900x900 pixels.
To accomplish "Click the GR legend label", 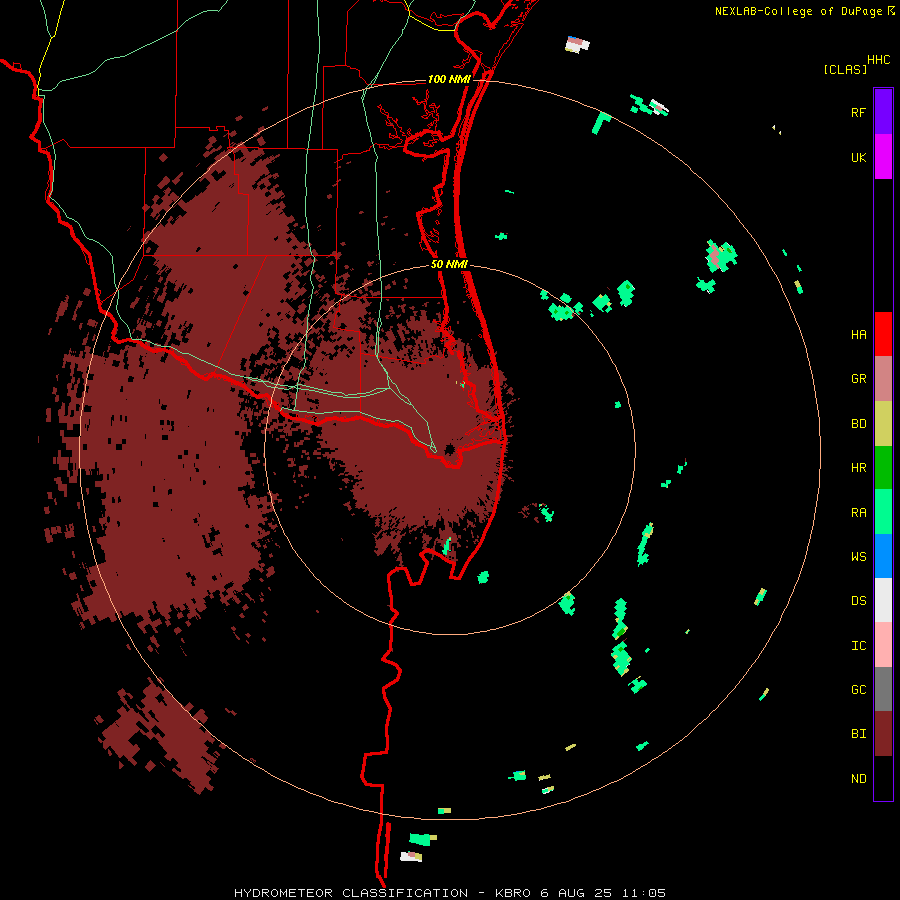I will 858,379.
